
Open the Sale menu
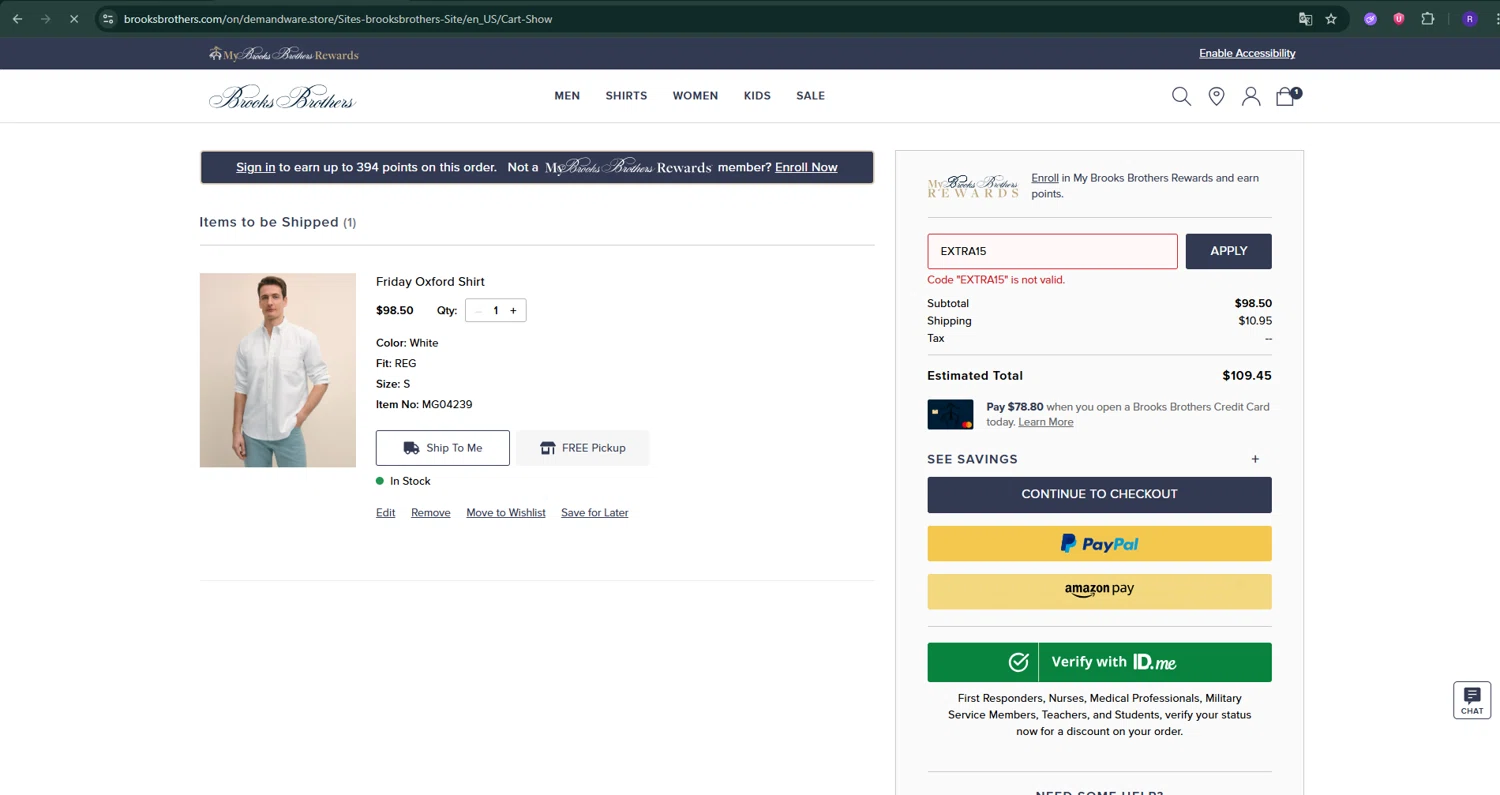coord(810,96)
